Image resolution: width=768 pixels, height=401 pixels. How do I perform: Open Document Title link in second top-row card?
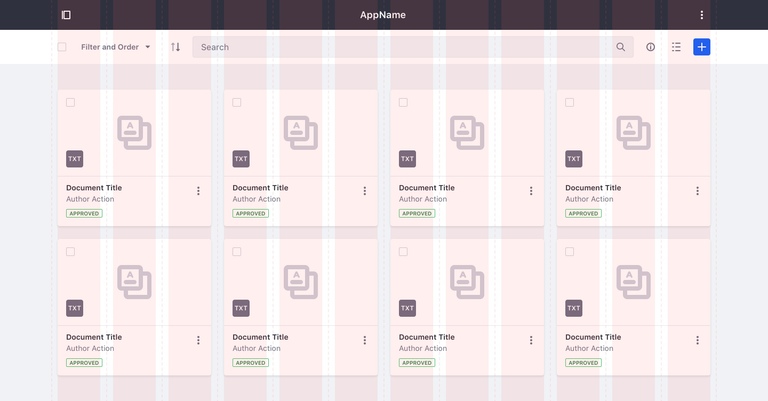click(x=260, y=188)
